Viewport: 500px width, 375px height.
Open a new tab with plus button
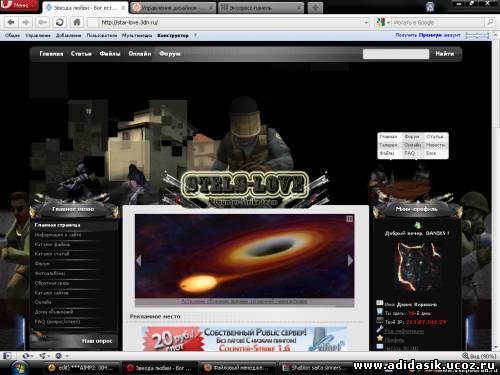coord(315,7)
